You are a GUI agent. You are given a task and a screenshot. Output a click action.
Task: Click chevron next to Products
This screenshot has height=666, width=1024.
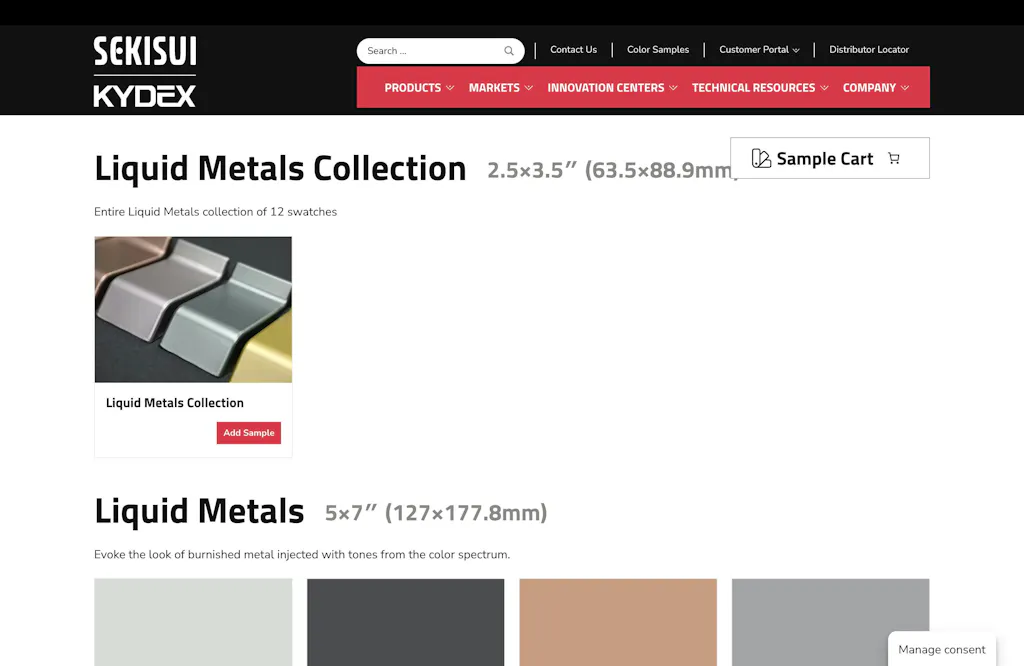pos(450,87)
